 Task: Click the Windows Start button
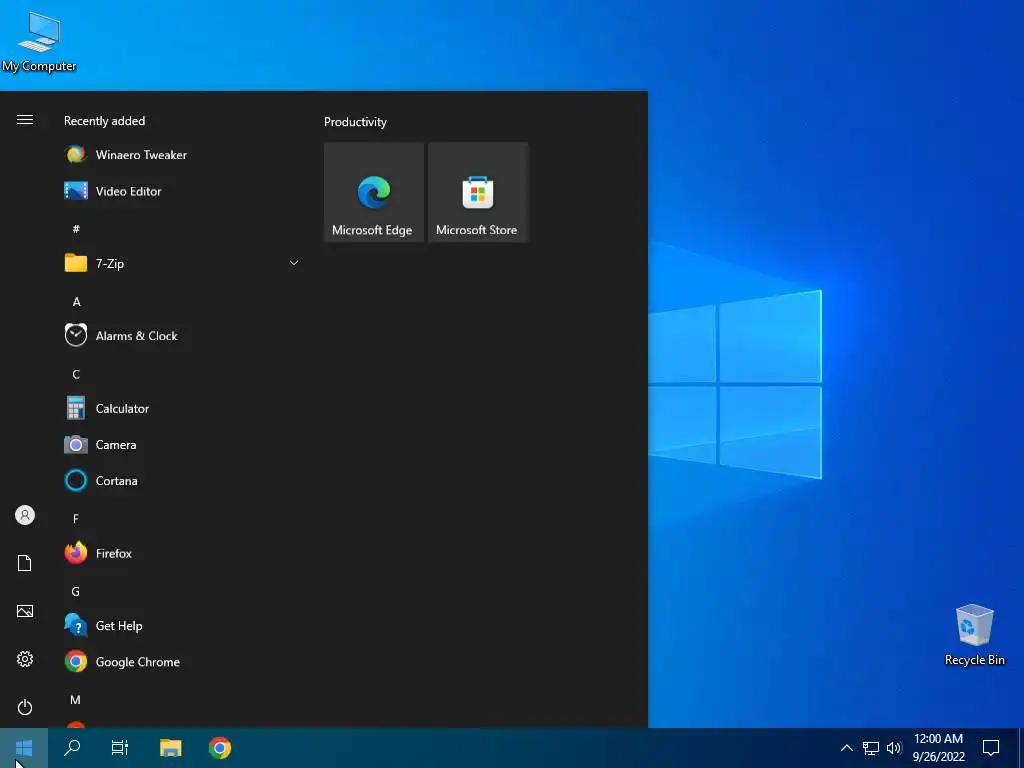[x=24, y=748]
